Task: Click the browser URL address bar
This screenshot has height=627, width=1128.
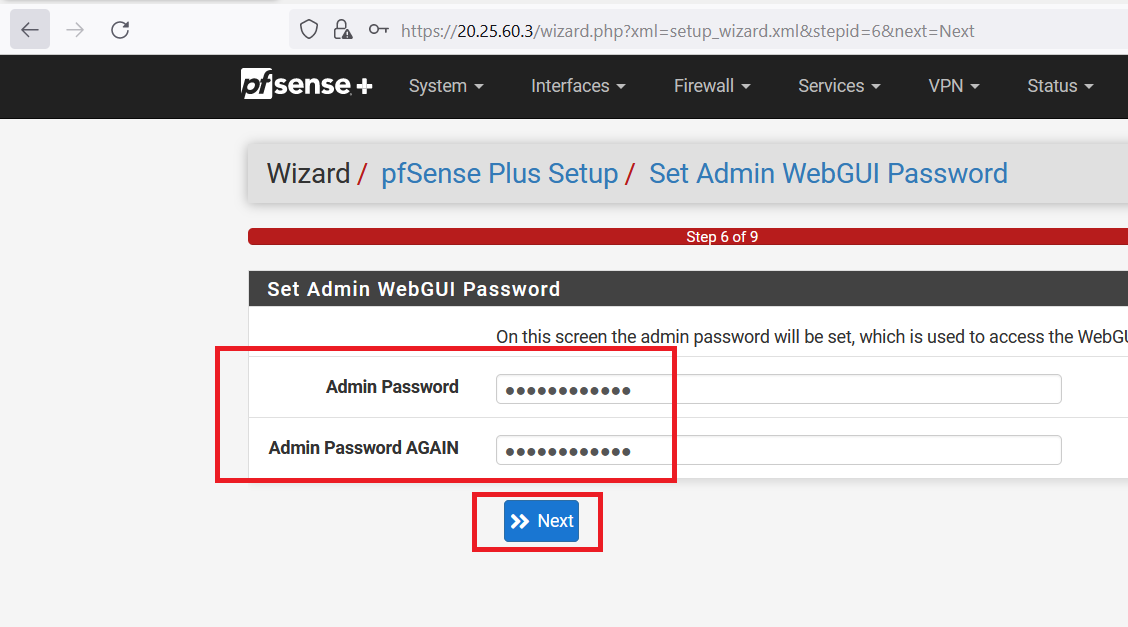Action: (x=700, y=30)
